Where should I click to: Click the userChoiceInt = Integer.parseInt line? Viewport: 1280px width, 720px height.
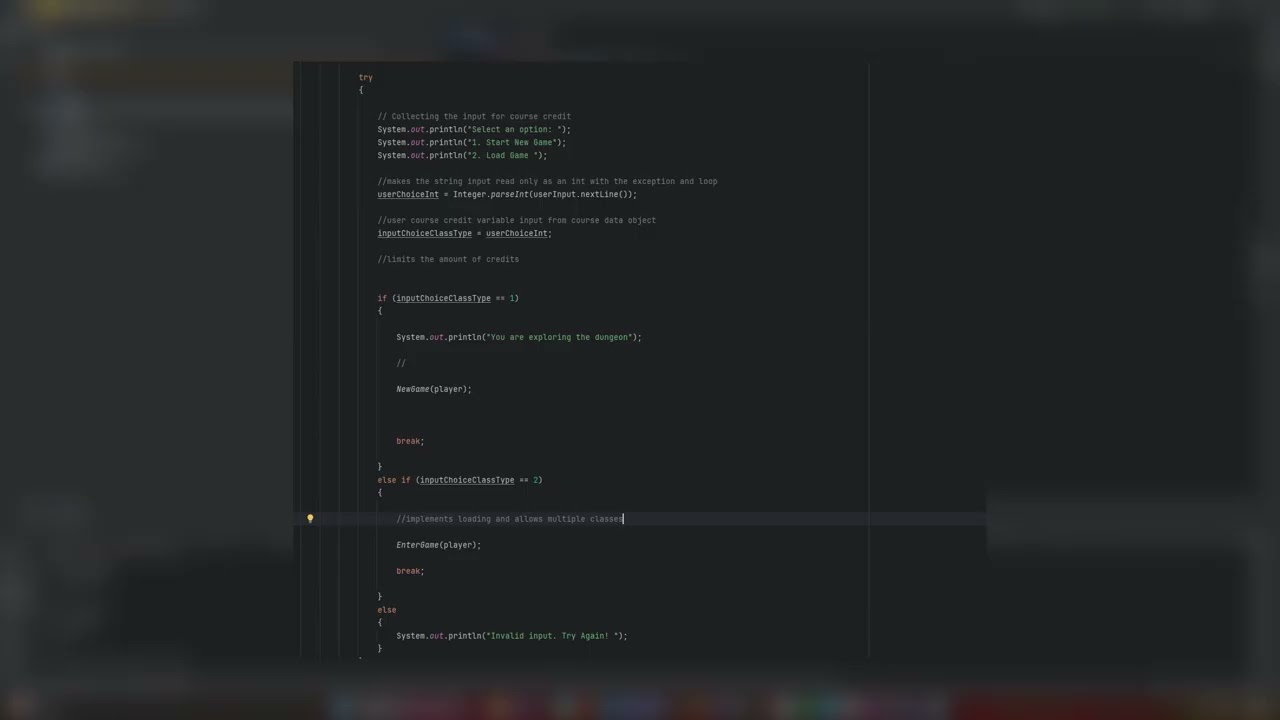pyautogui.click(x=507, y=194)
